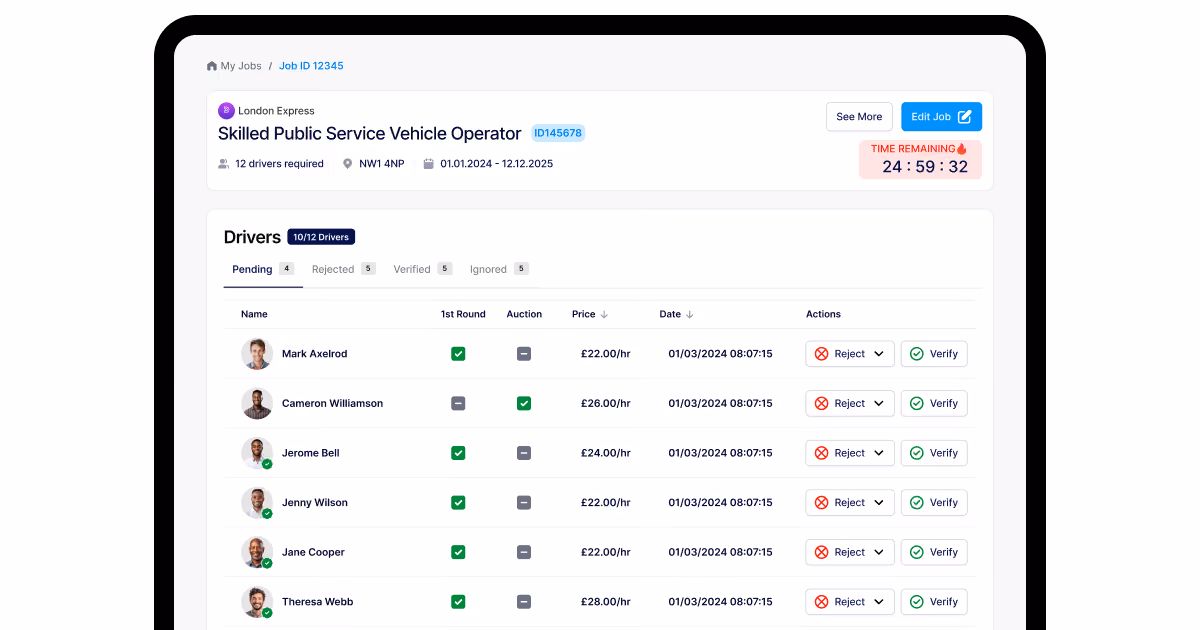Verify driver Jane Cooper

pos(934,552)
